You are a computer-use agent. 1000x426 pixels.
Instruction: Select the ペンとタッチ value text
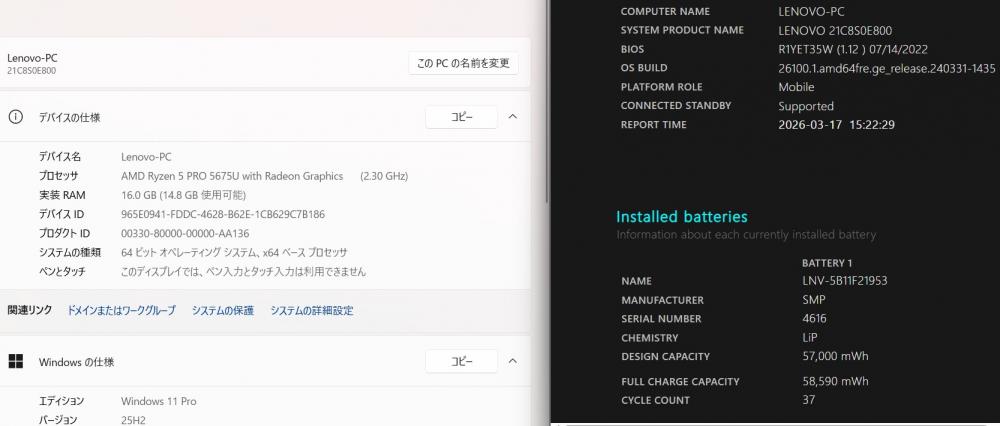click(x=244, y=272)
